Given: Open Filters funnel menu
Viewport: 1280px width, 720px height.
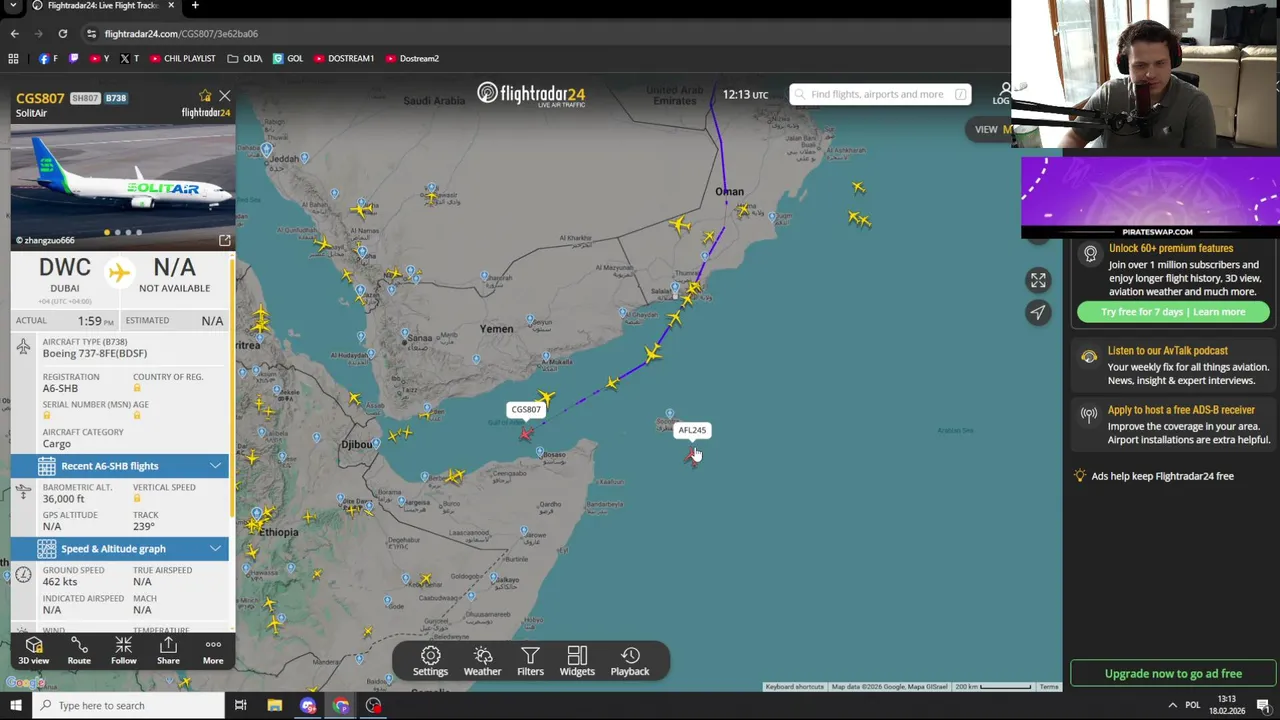Looking at the screenshot, I should tap(530, 661).
